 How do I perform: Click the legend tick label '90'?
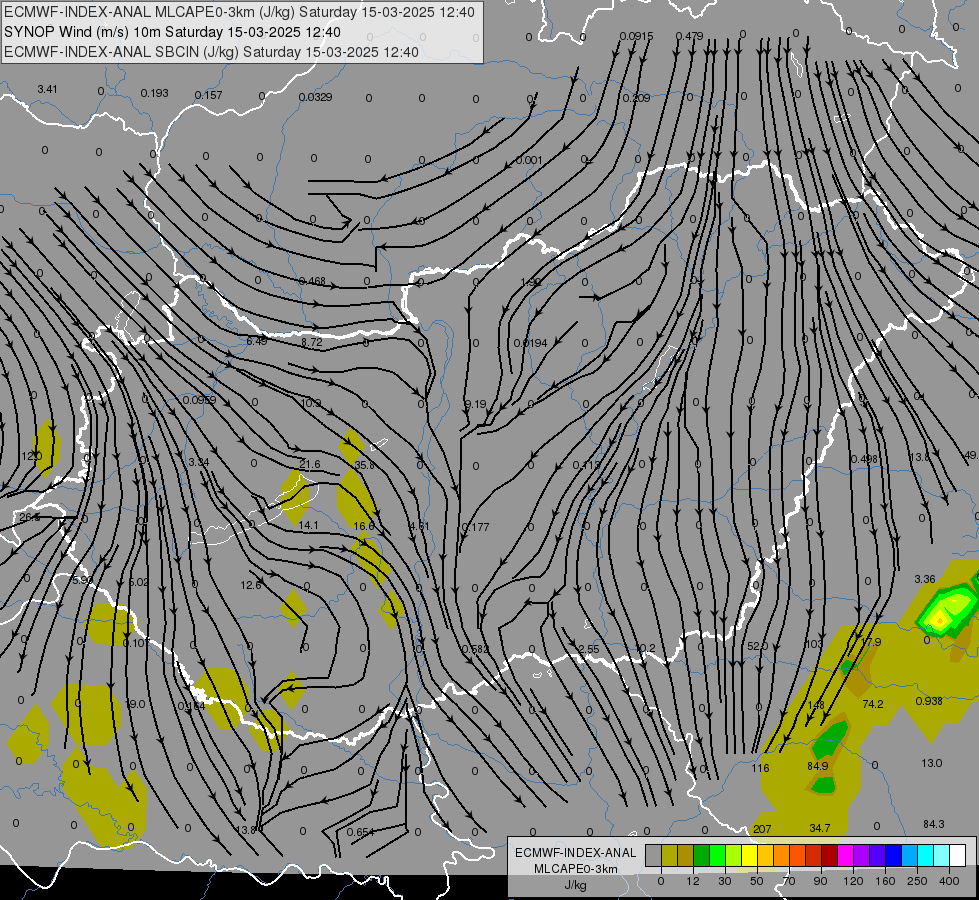pyautogui.click(x=820, y=881)
